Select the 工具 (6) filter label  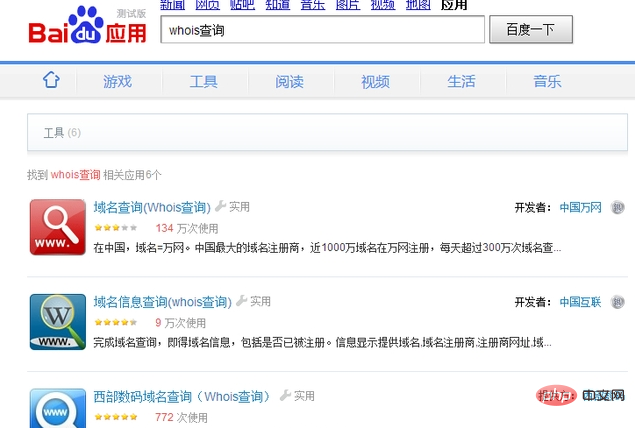point(62,133)
